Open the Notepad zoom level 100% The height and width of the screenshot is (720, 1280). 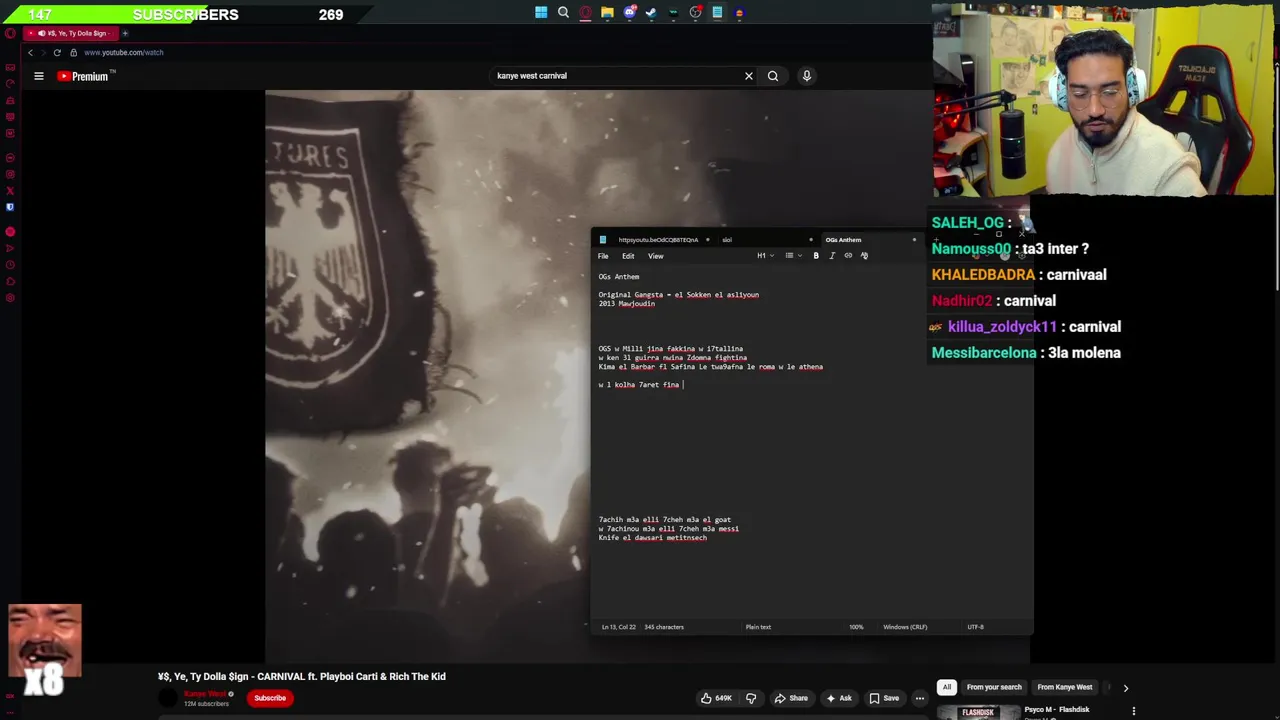856,627
